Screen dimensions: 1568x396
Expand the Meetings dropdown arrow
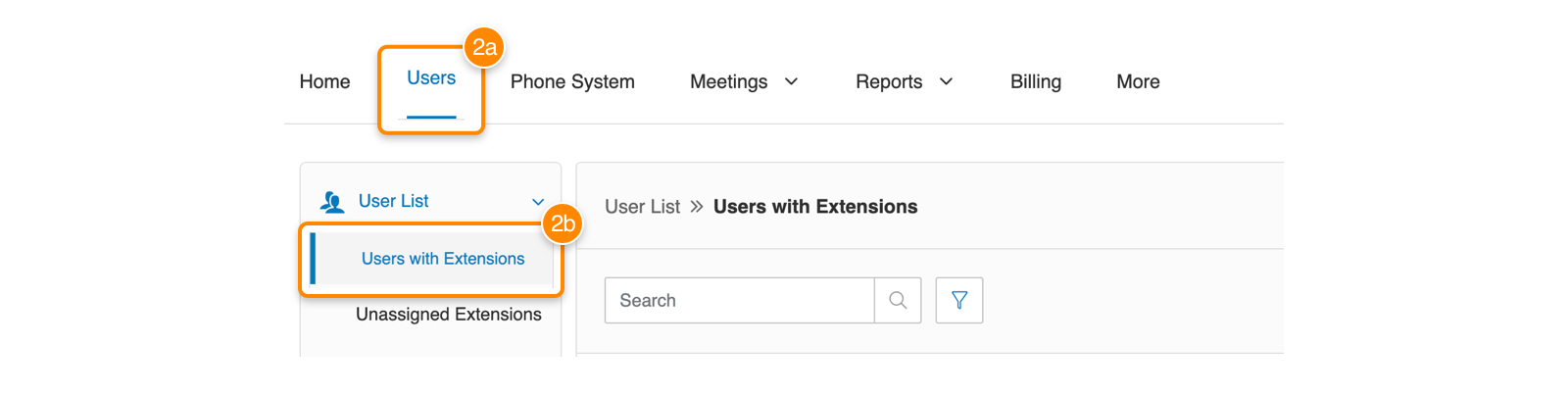click(792, 81)
